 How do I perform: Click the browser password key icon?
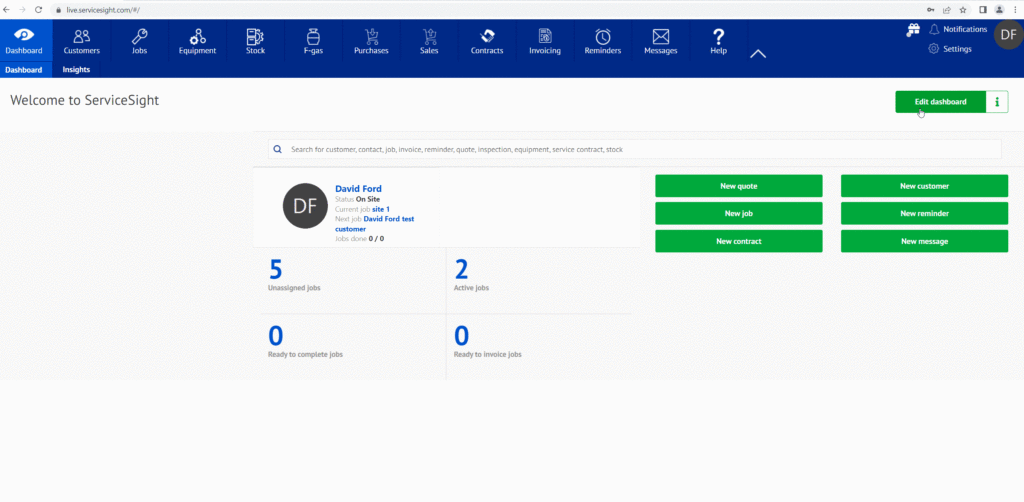tap(930, 10)
